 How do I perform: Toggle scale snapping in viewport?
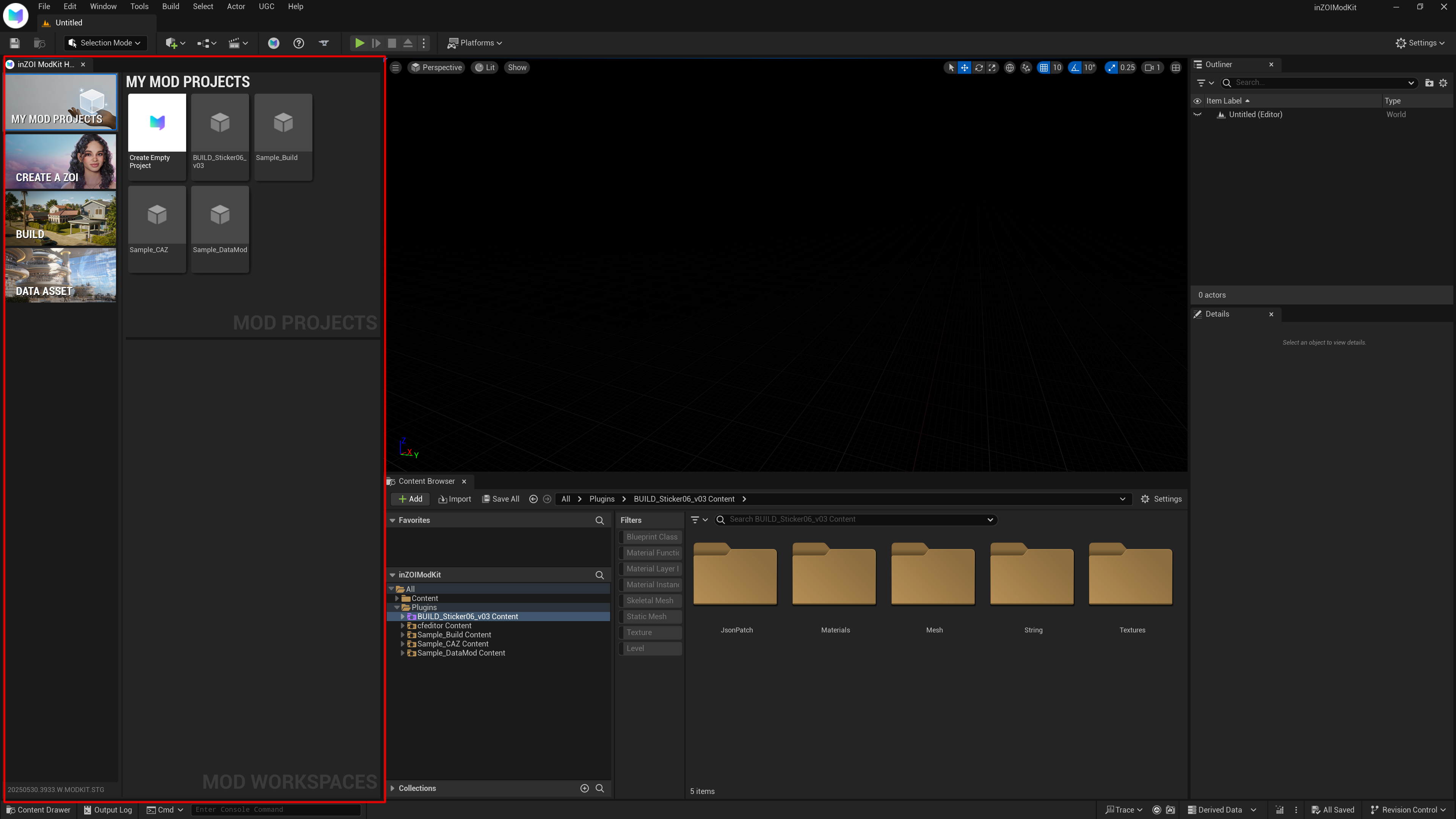coord(1111,67)
